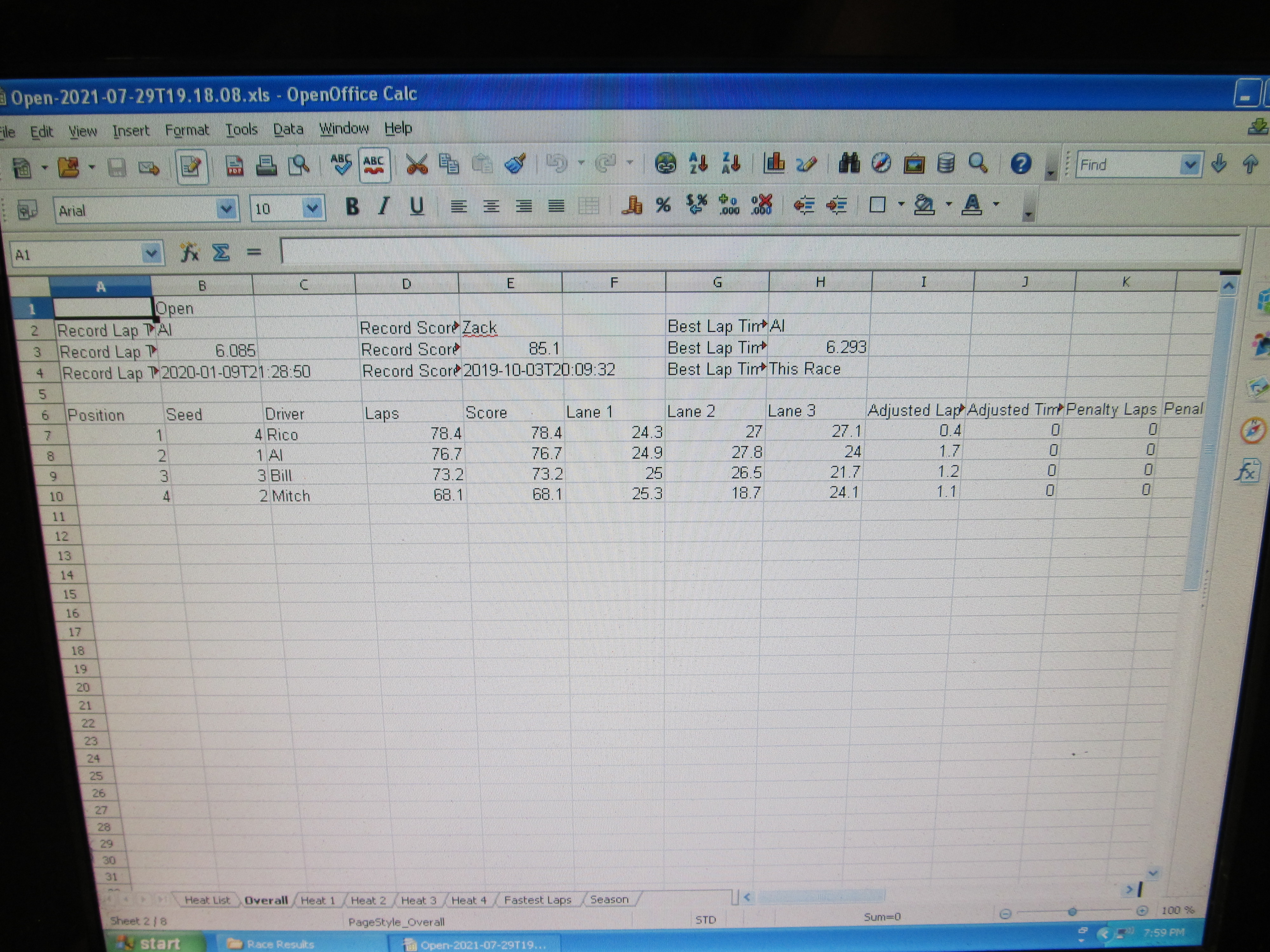Image resolution: width=1270 pixels, height=952 pixels.
Task: Click the Cut scissors icon
Action: tap(417, 164)
